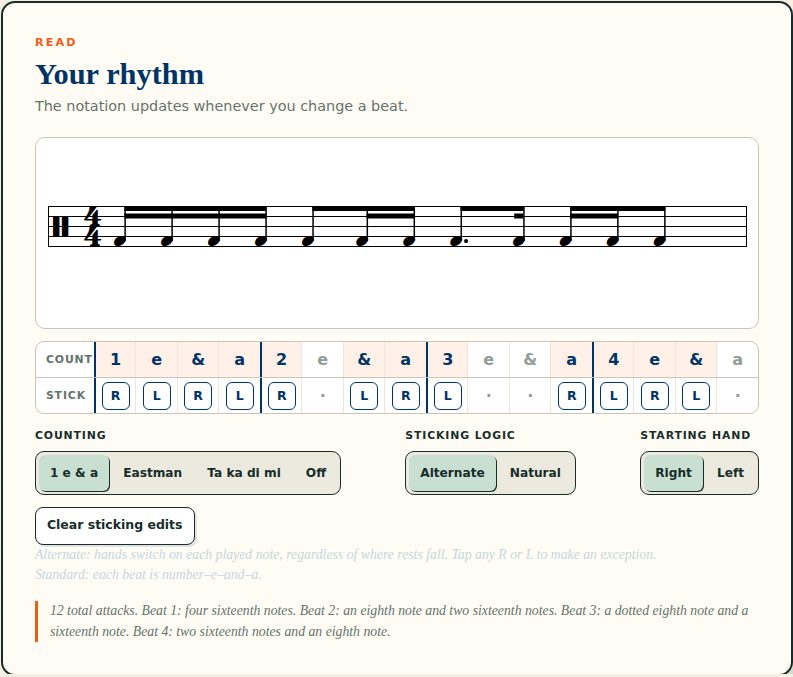
Task: Select Alternate sticking logic
Action: tap(452, 473)
